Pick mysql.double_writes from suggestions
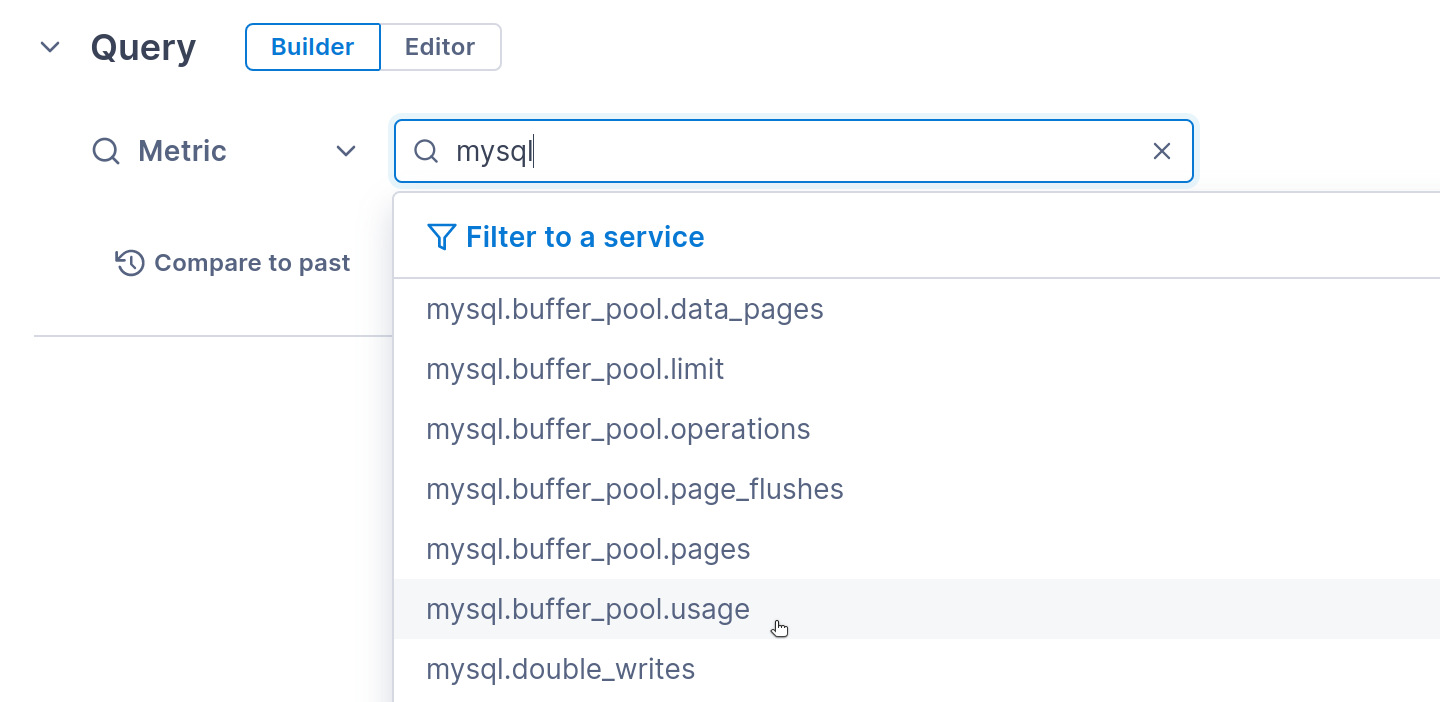 (x=560, y=669)
